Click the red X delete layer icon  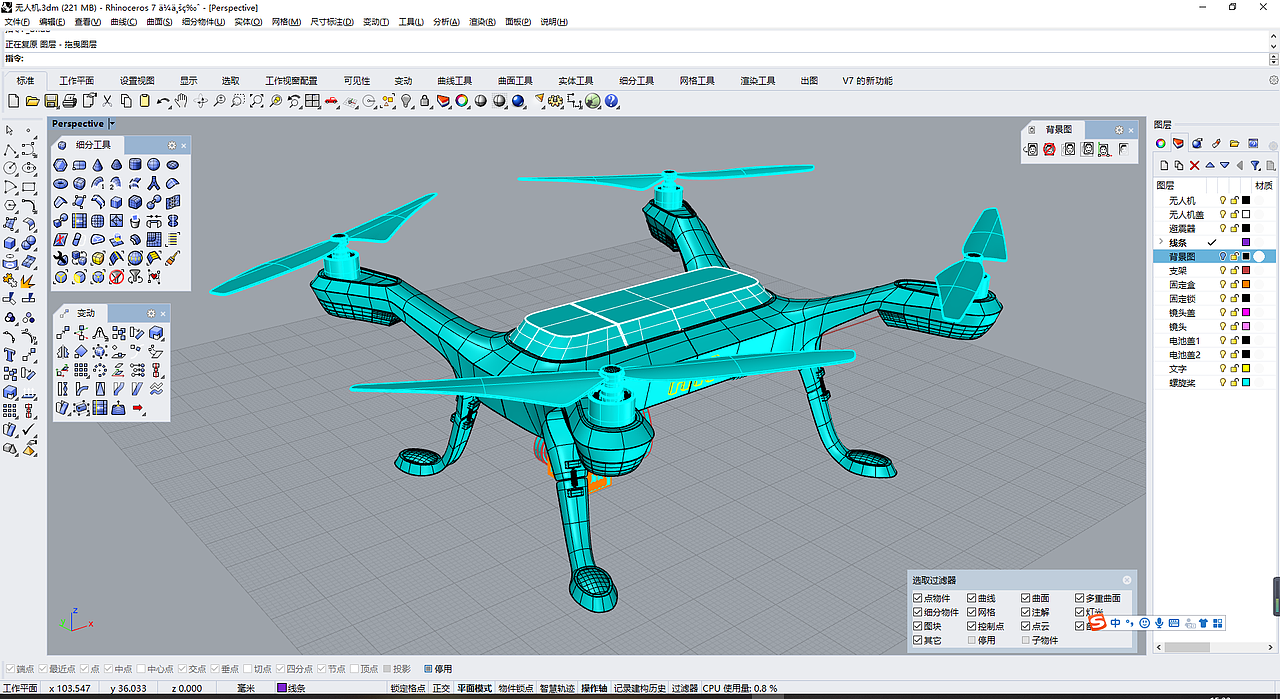pyautogui.click(x=1194, y=165)
